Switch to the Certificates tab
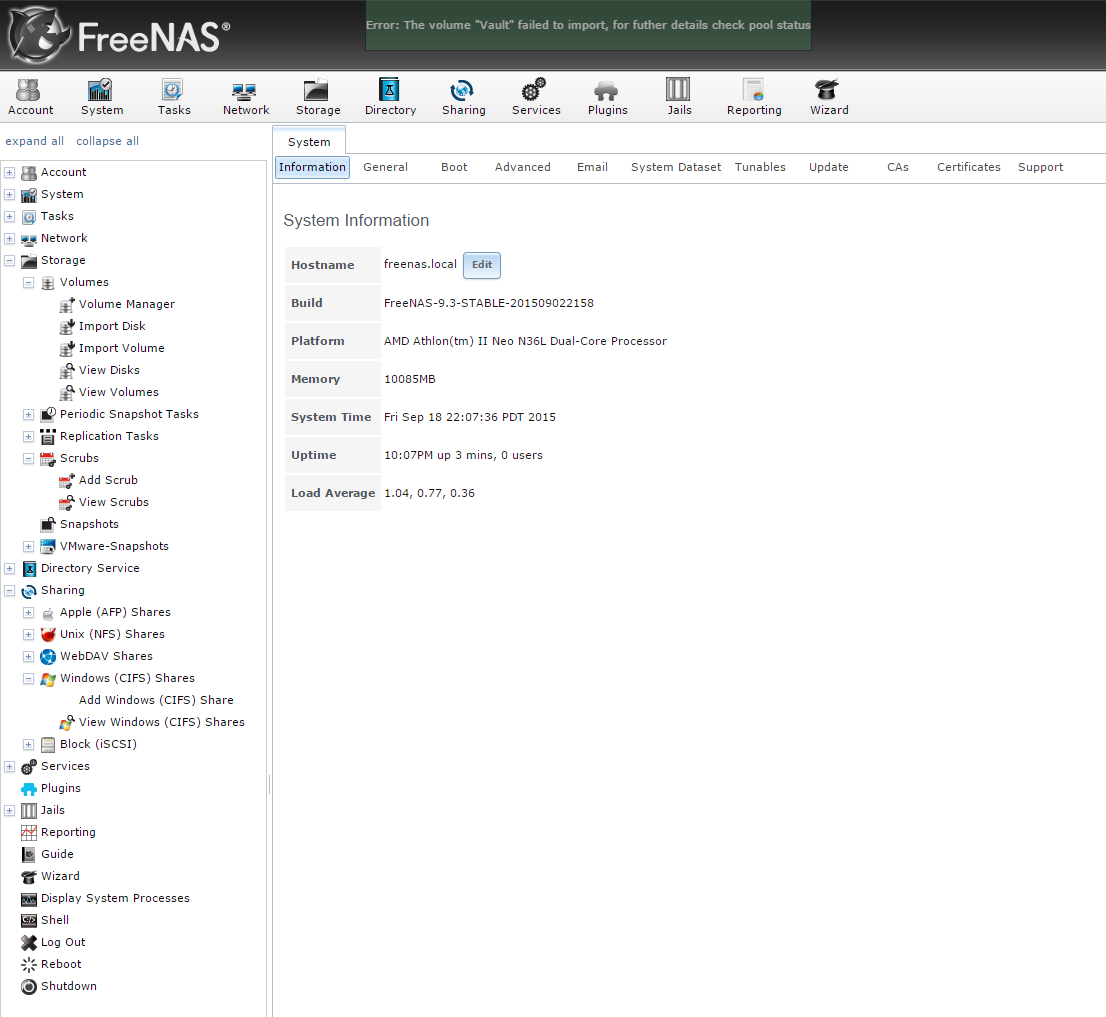Image resolution: width=1106 pixels, height=1017 pixels. tap(968, 167)
